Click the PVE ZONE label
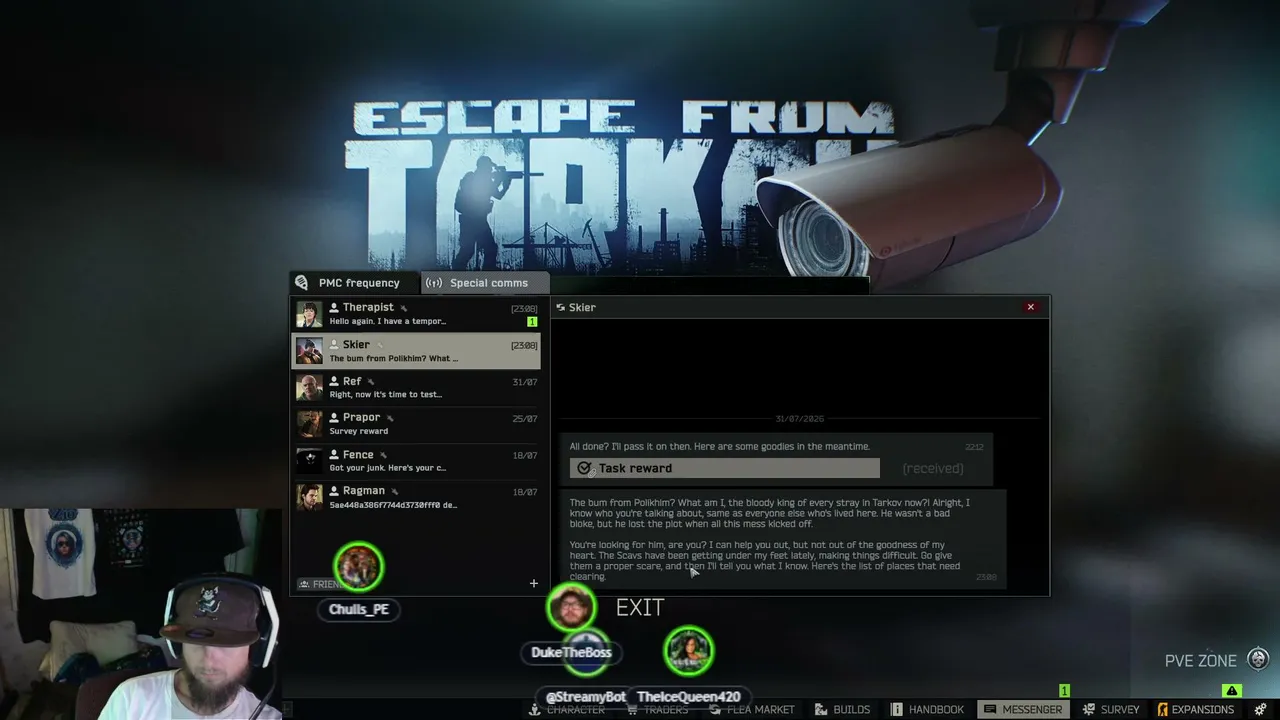 pyautogui.click(x=1201, y=661)
